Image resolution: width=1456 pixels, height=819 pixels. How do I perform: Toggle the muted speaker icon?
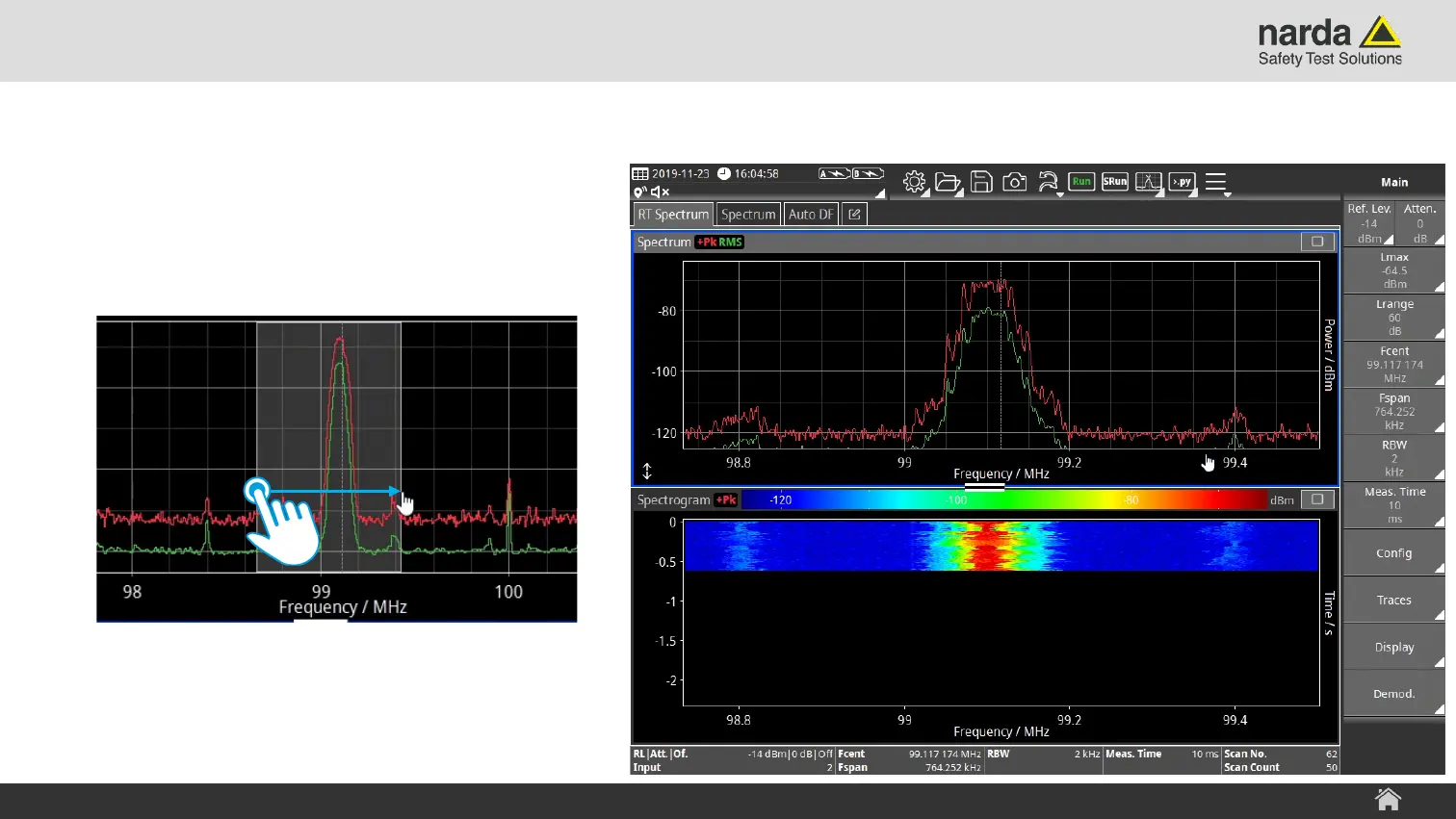[x=660, y=192]
